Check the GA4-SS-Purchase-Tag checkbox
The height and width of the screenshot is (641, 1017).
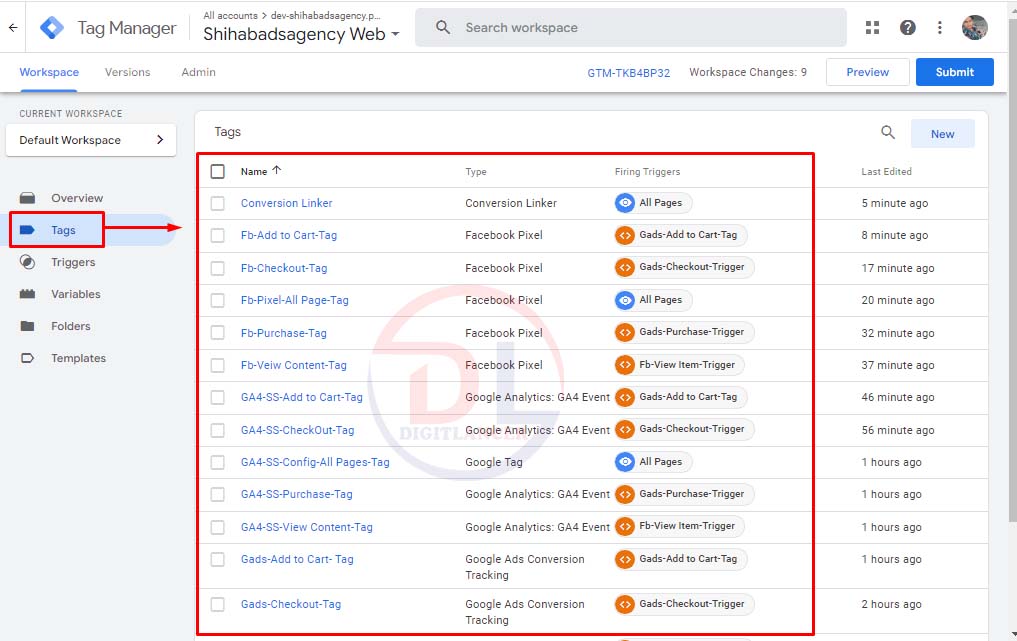(x=218, y=494)
